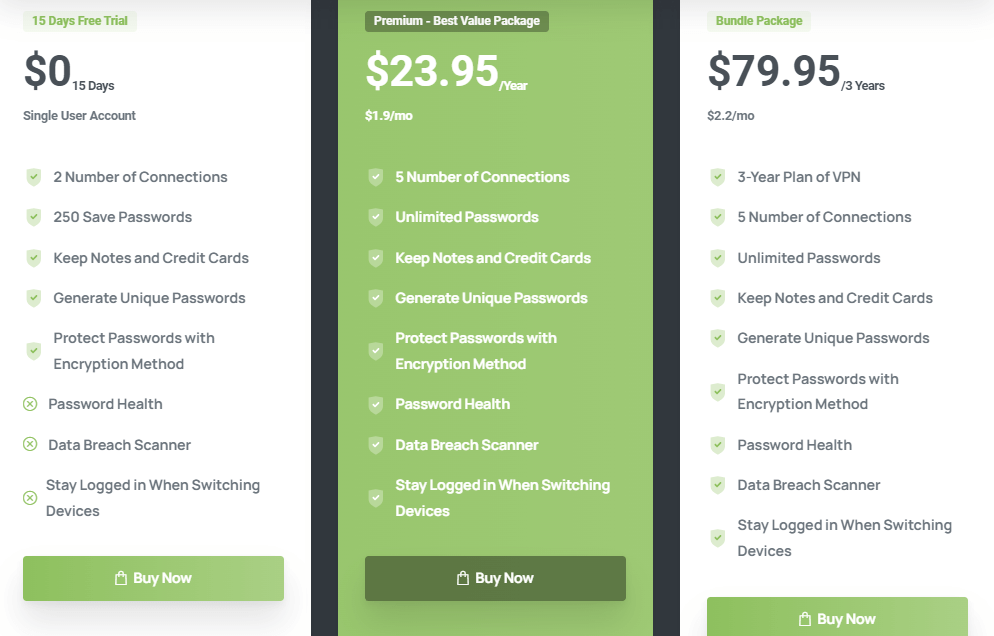Click shield icon beside 250 Save Passwords
The image size is (994, 636).
click(x=34, y=217)
